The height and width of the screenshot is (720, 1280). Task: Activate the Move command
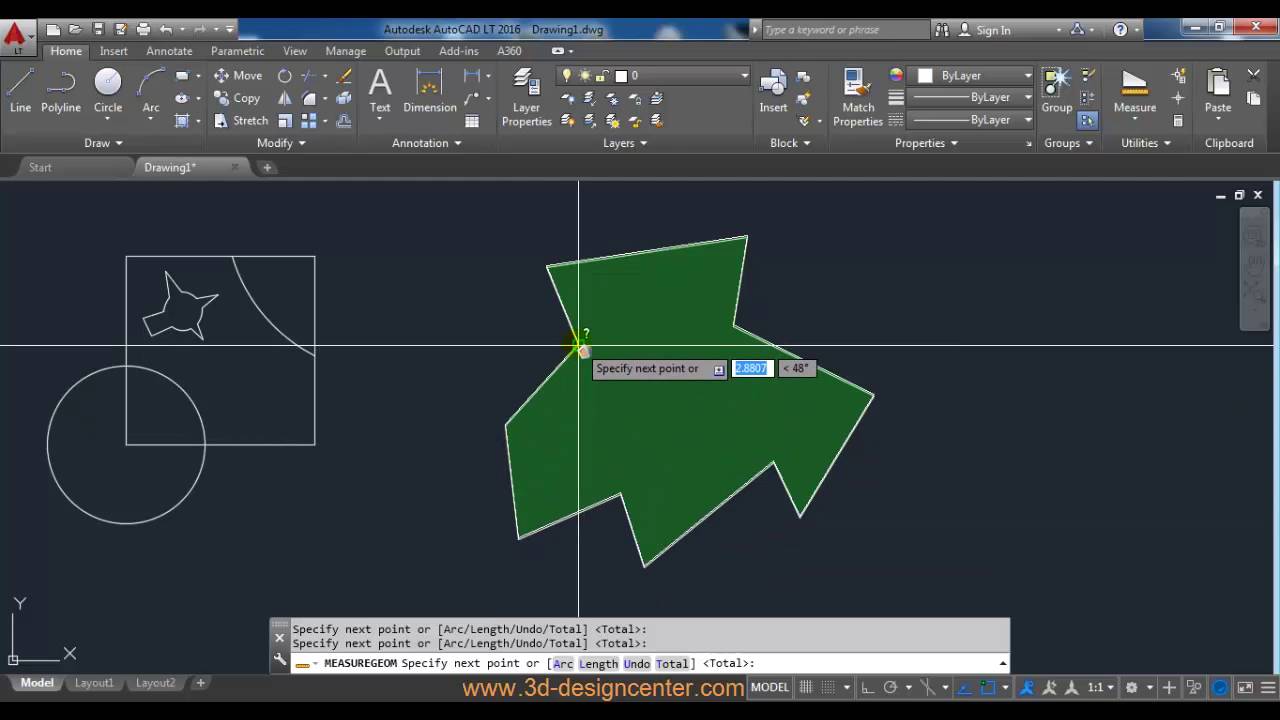[x=238, y=76]
